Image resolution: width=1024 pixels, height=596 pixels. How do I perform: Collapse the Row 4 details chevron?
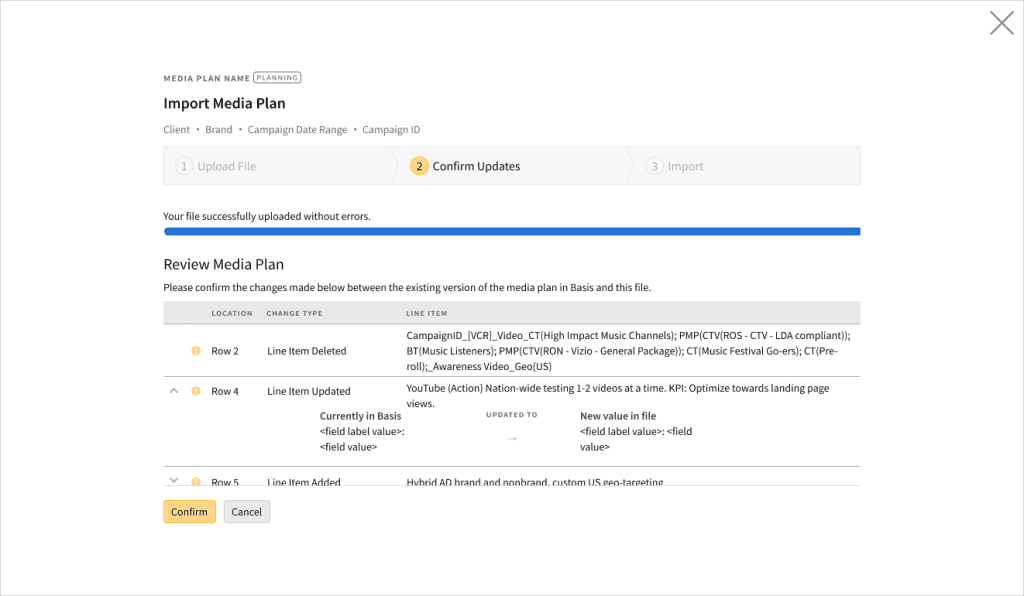click(174, 391)
